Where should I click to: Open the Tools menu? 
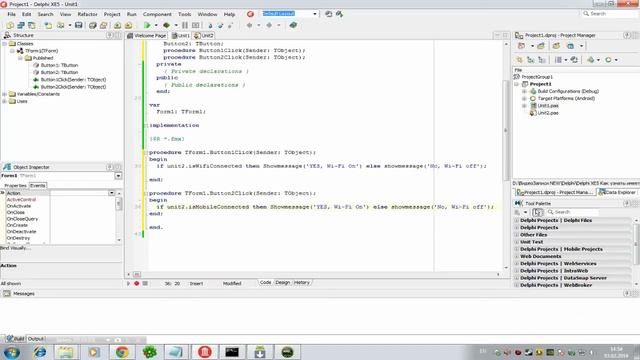[184, 14]
